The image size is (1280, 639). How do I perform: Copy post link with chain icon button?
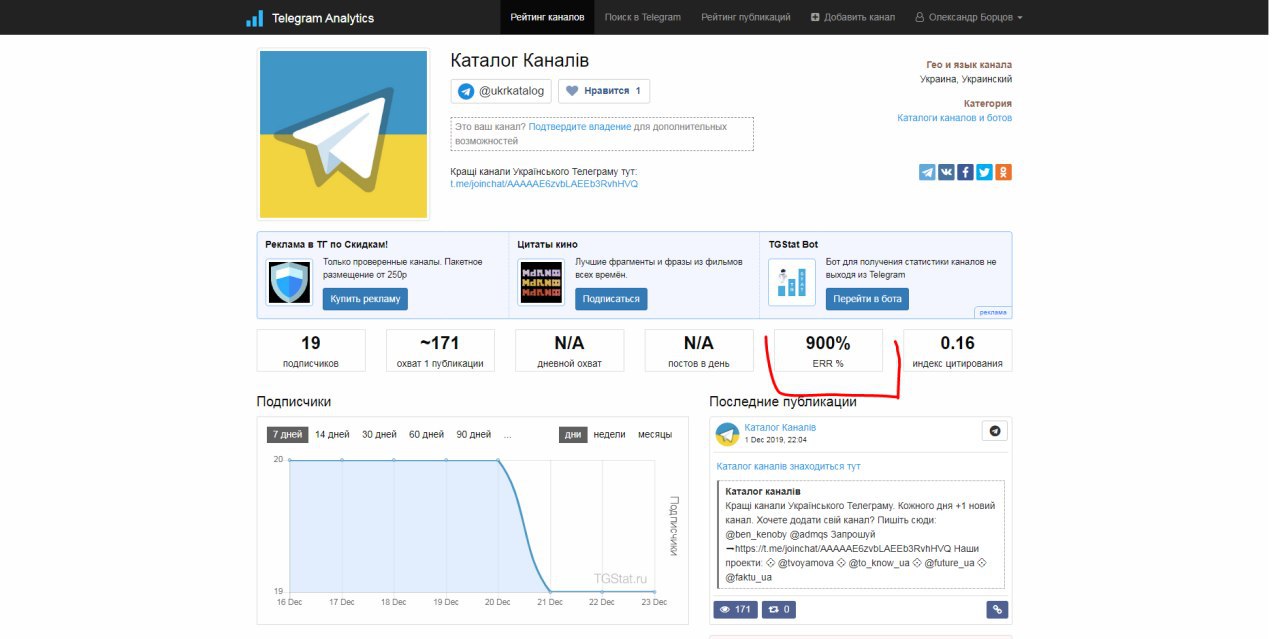[996, 609]
